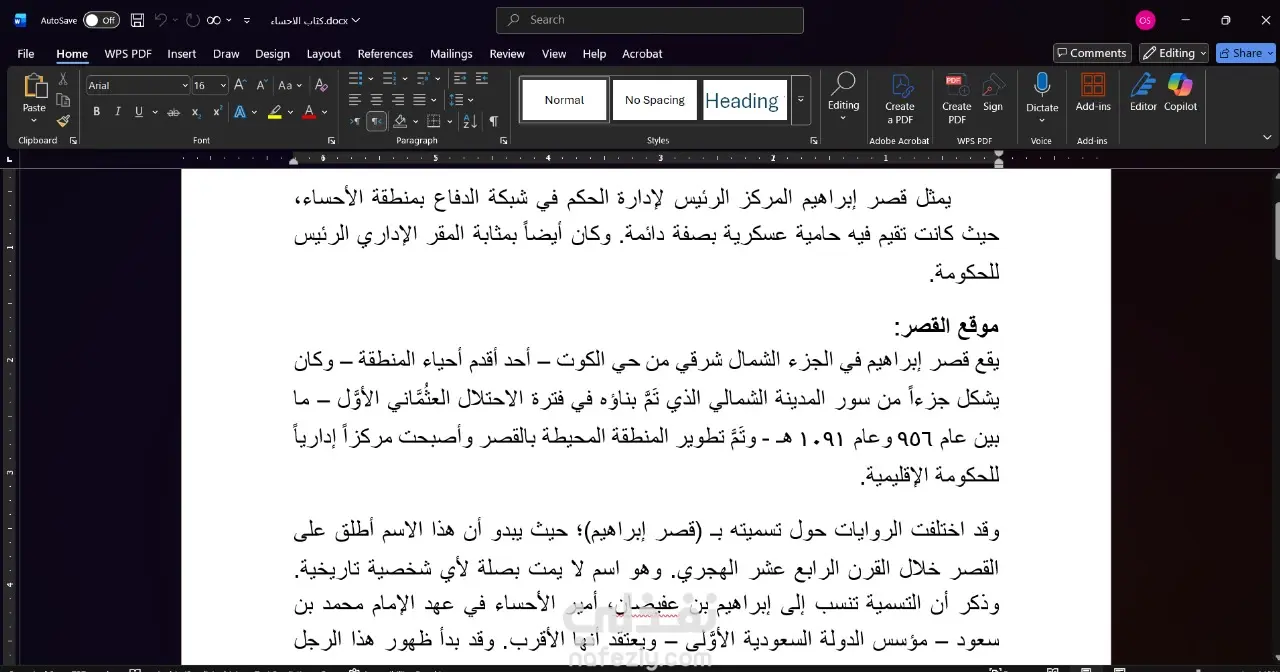The image size is (1280, 672).
Task: Click the Comments button
Action: click(x=1091, y=53)
